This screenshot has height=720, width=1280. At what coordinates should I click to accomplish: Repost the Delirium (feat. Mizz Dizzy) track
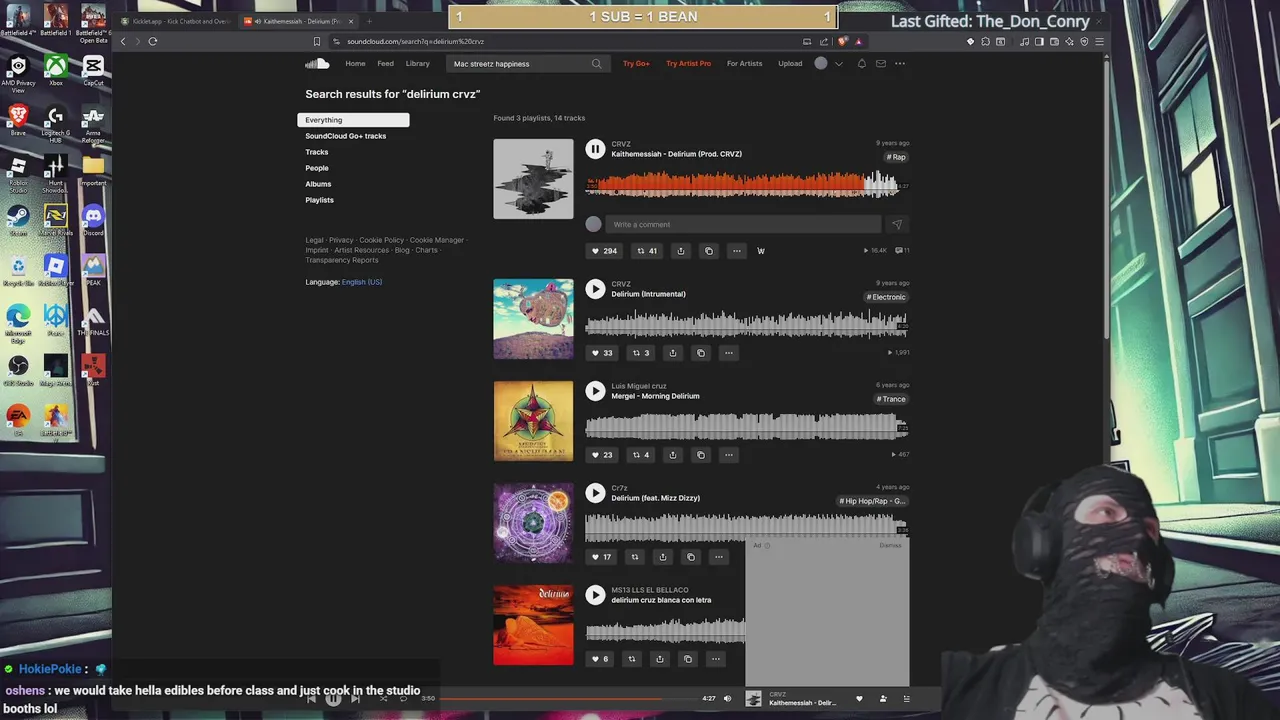click(x=634, y=557)
